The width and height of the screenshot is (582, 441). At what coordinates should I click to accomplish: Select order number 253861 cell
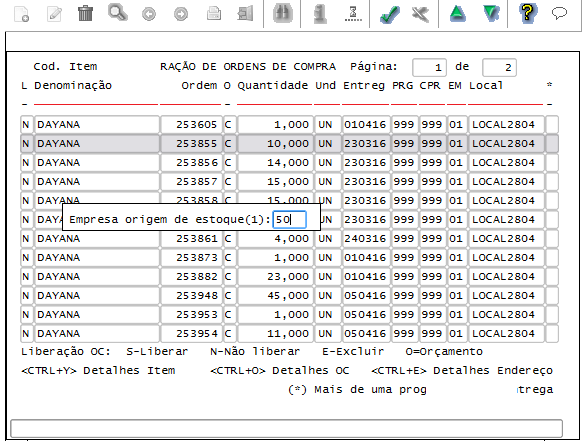[191, 238]
